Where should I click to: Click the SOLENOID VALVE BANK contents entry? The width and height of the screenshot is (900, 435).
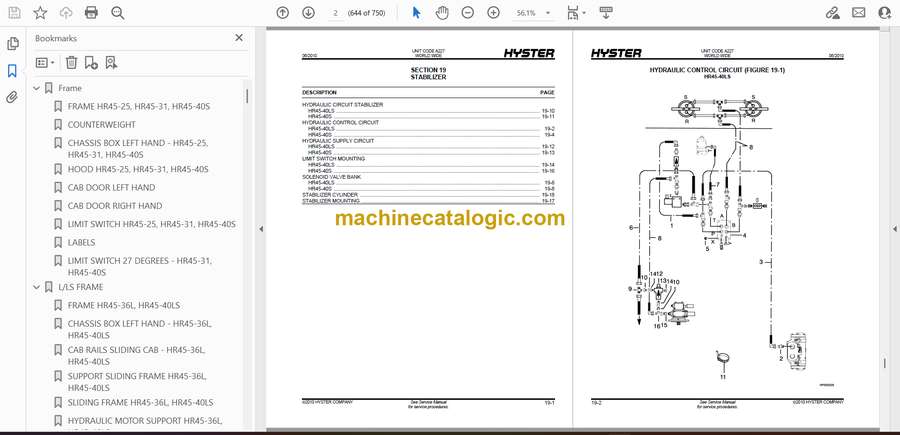click(332, 177)
